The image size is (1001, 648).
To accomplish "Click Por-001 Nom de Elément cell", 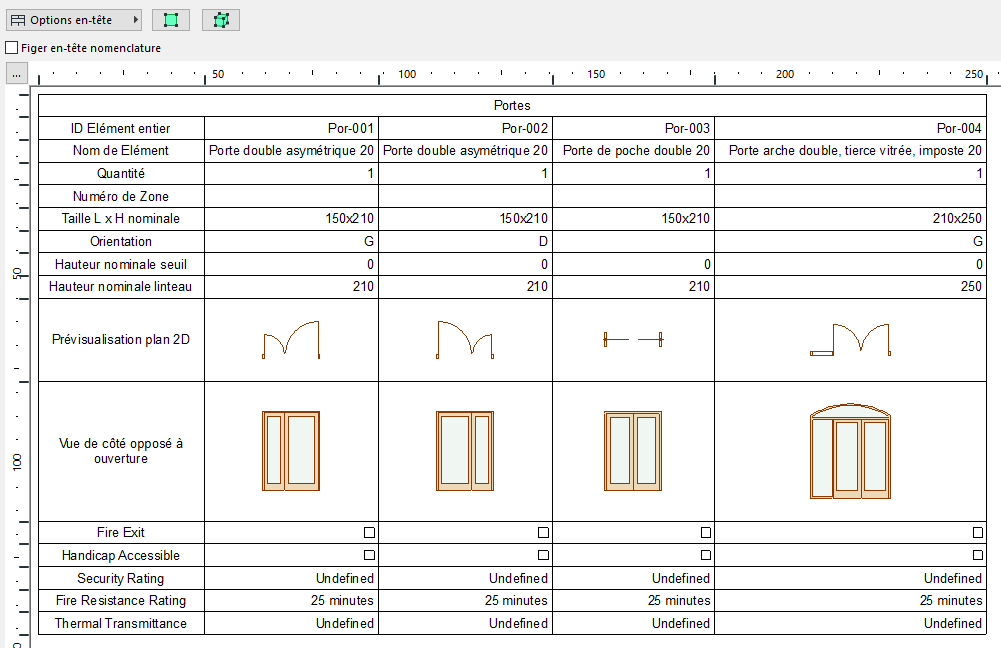I will click(291, 151).
